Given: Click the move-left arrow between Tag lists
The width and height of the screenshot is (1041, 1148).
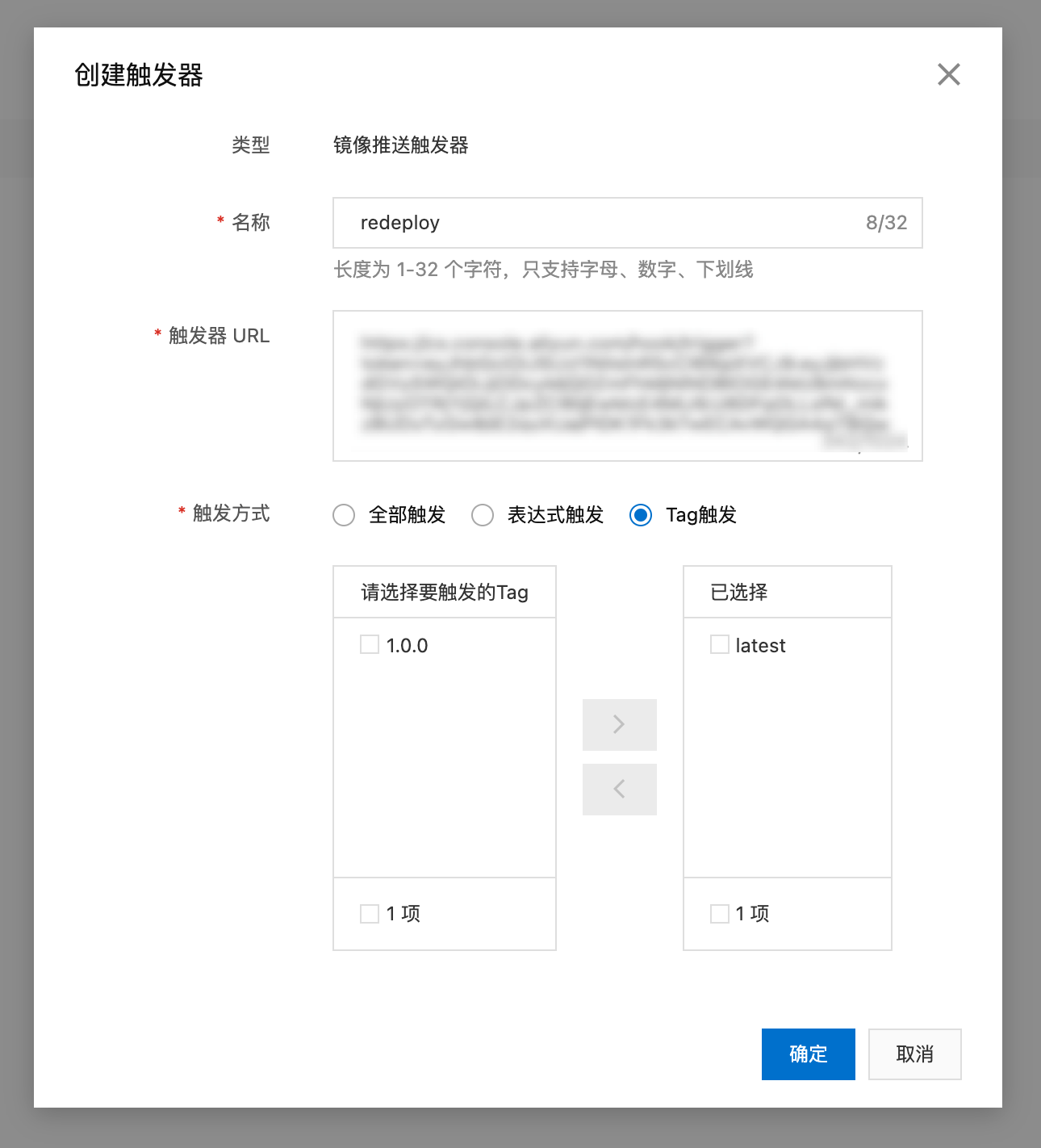Looking at the screenshot, I should 619,789.
